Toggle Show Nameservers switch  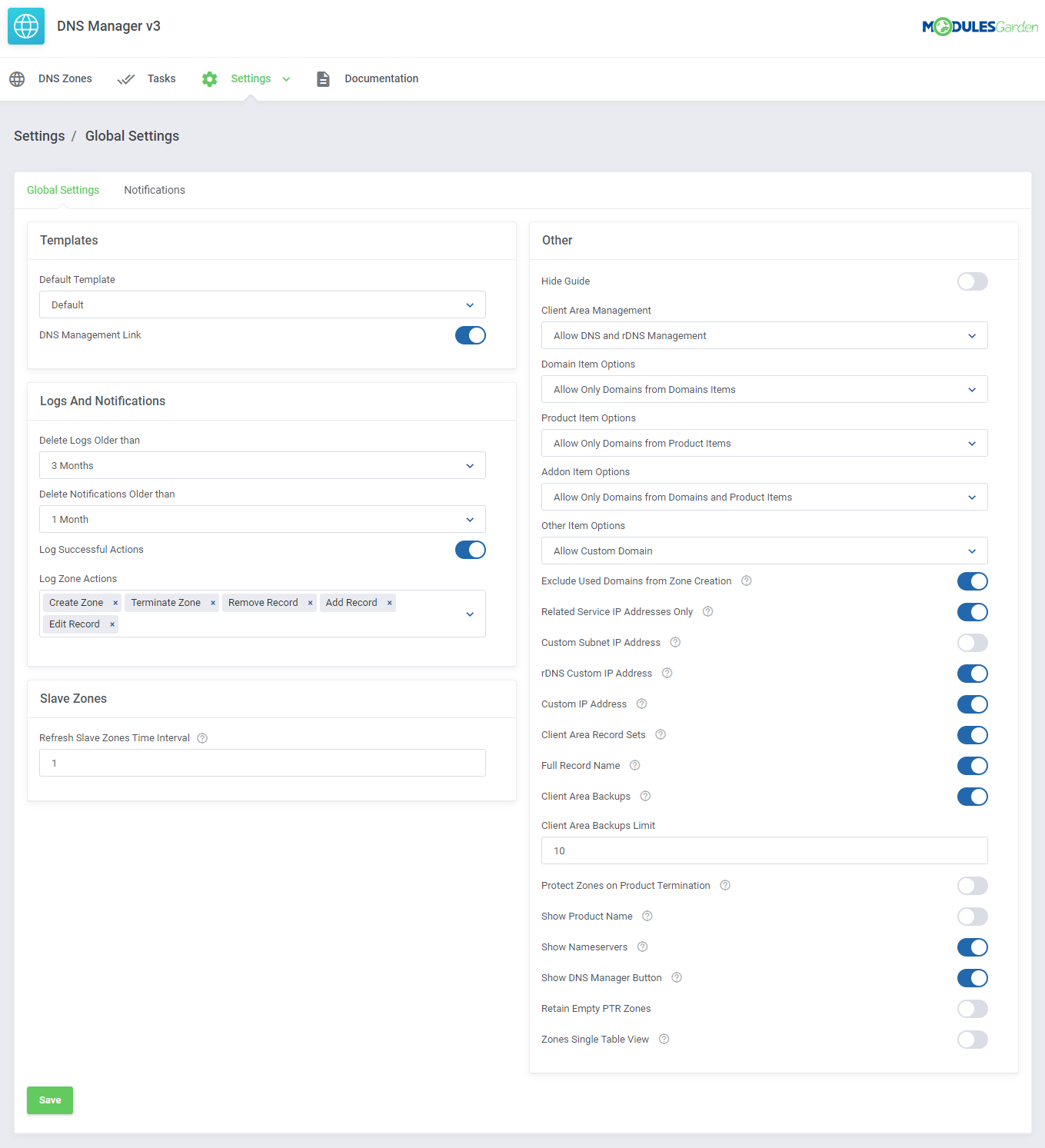tap(973, 947)
